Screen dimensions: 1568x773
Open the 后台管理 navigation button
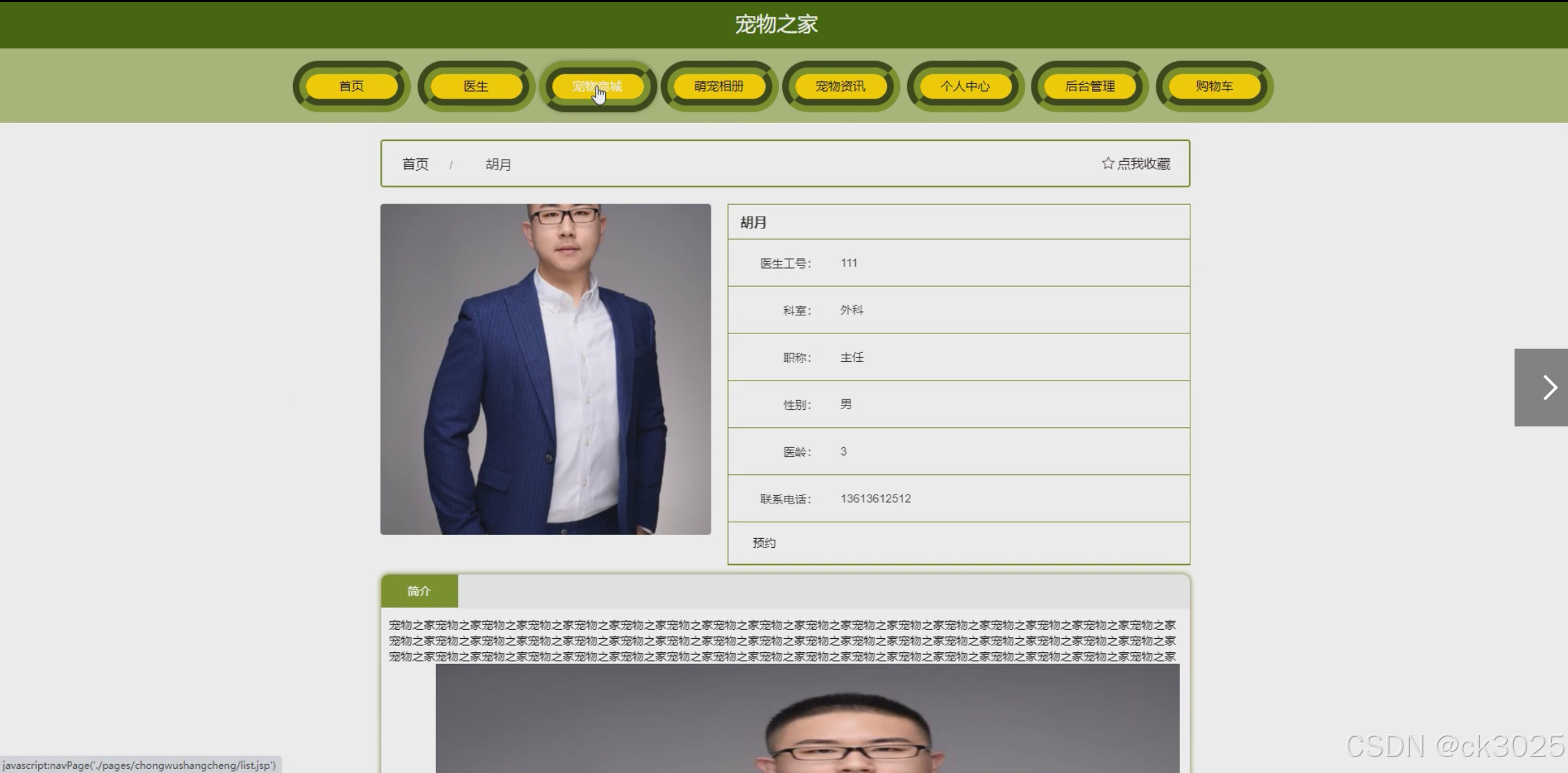[x=1090, y=86]
